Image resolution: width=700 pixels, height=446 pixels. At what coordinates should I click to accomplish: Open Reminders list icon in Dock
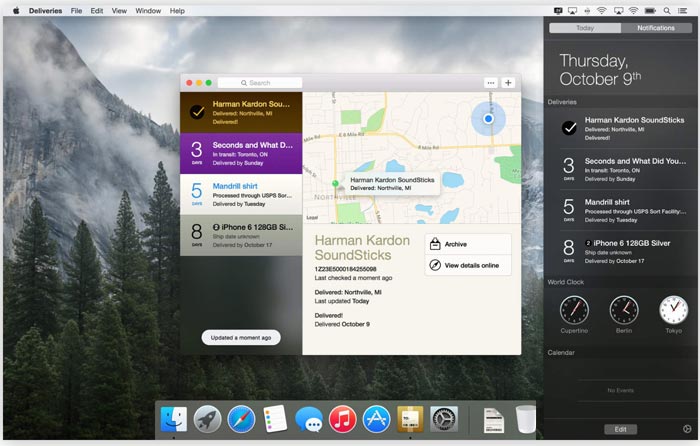pyautogui.click(x=275, y=419)
